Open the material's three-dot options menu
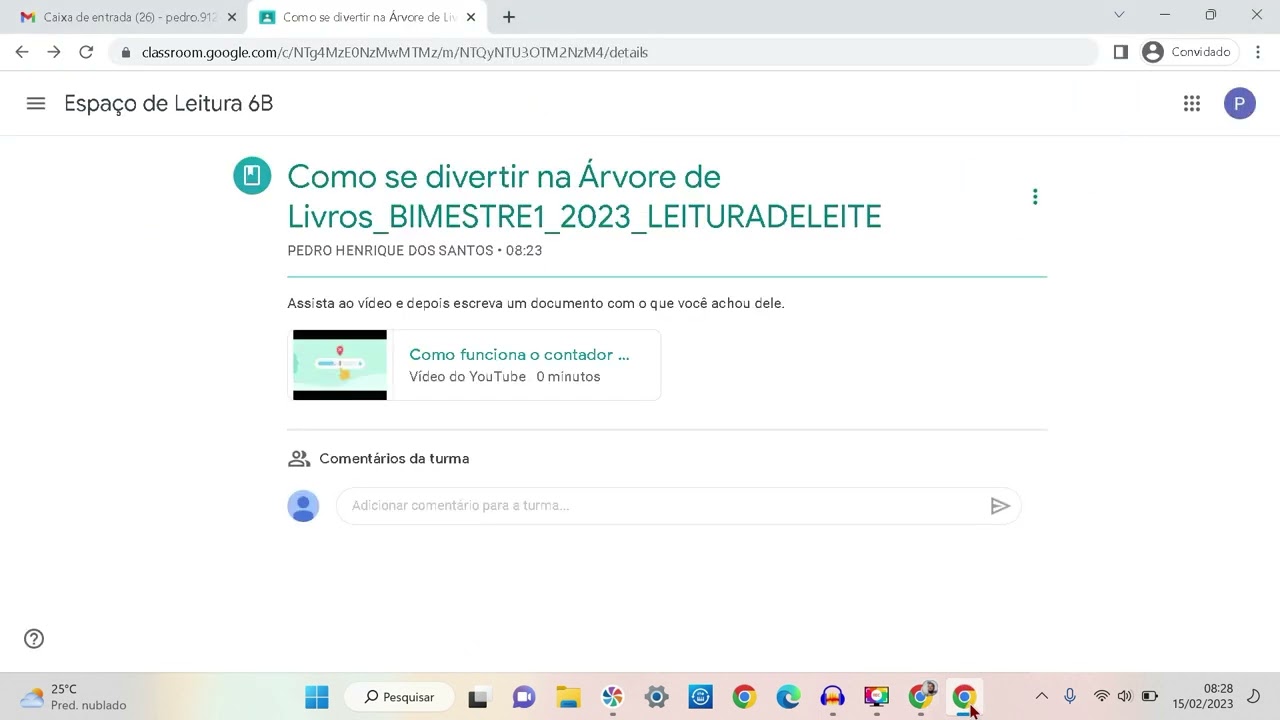The image size is (1280, 720). click(x=1035, y=197)
